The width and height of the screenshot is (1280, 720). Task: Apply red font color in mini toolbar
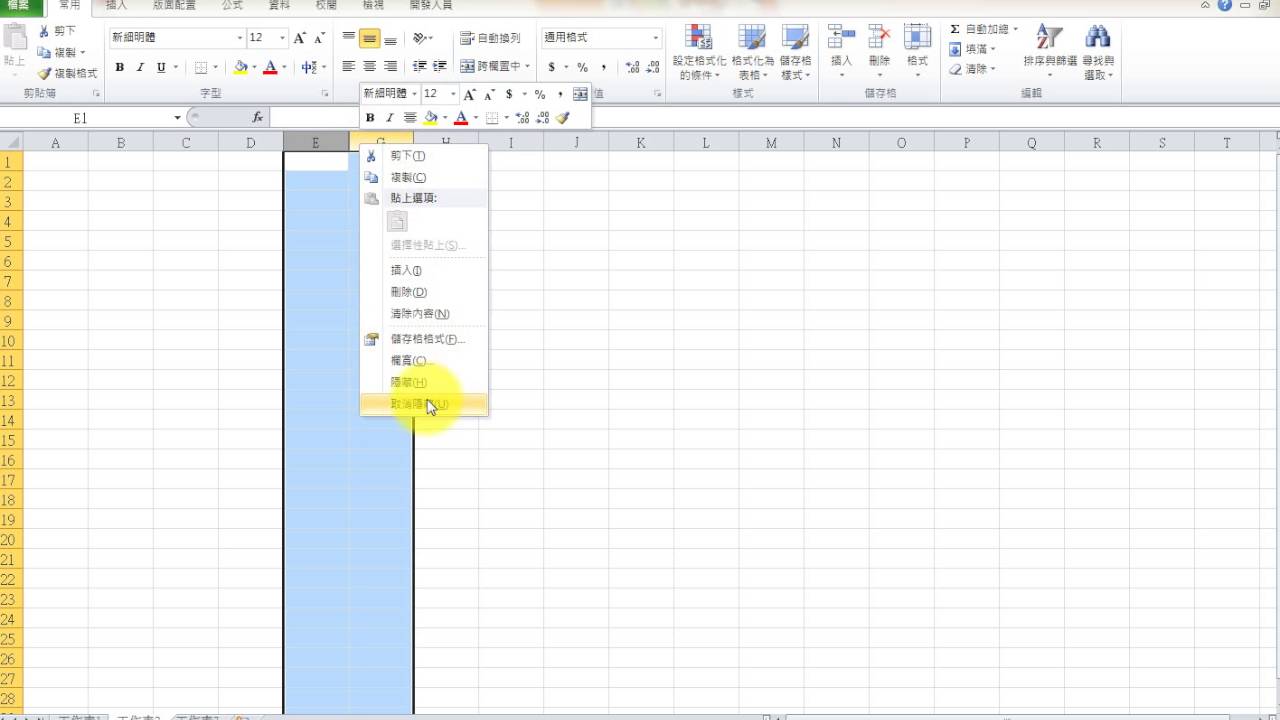pos(461,118)
